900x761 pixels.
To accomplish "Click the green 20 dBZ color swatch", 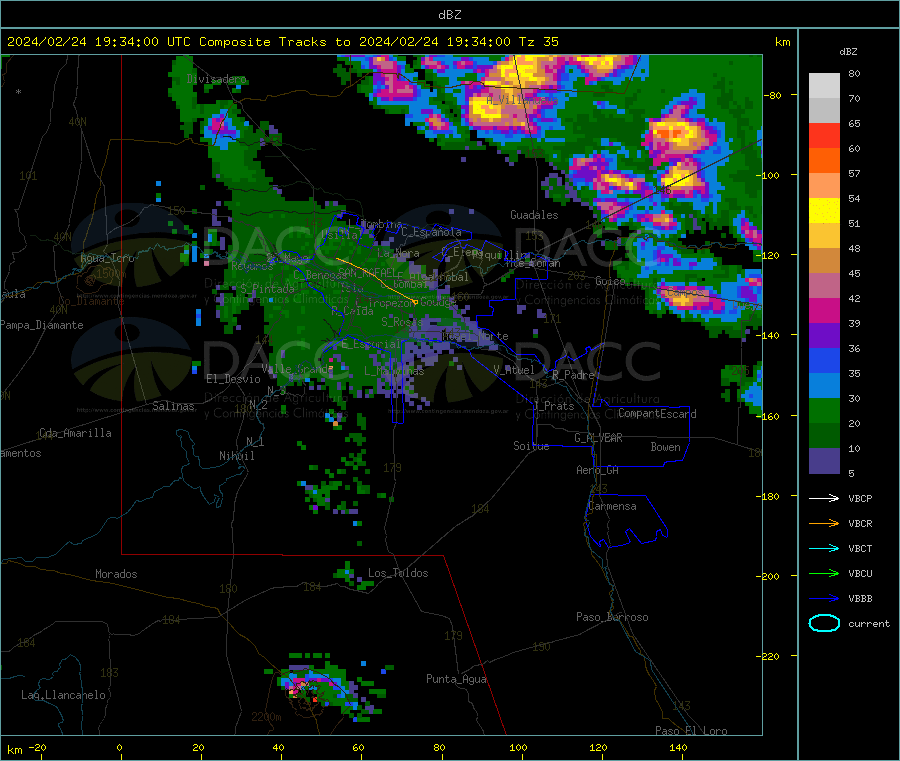I will (824, 410).
